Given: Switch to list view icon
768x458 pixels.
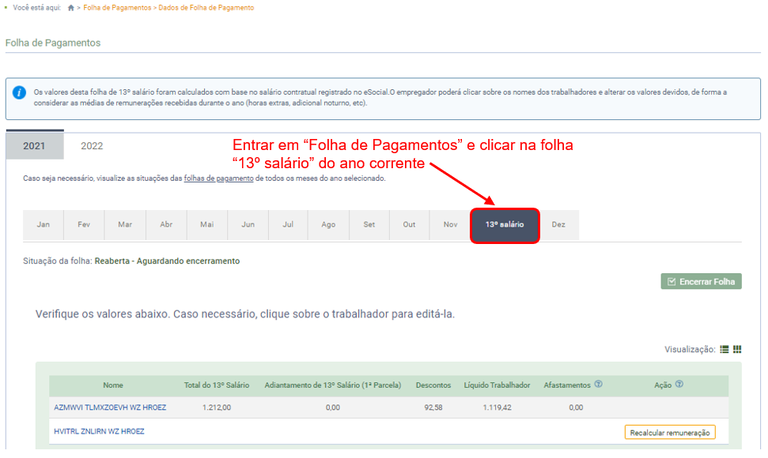Looking at the screenshot, I should [725, 349].
